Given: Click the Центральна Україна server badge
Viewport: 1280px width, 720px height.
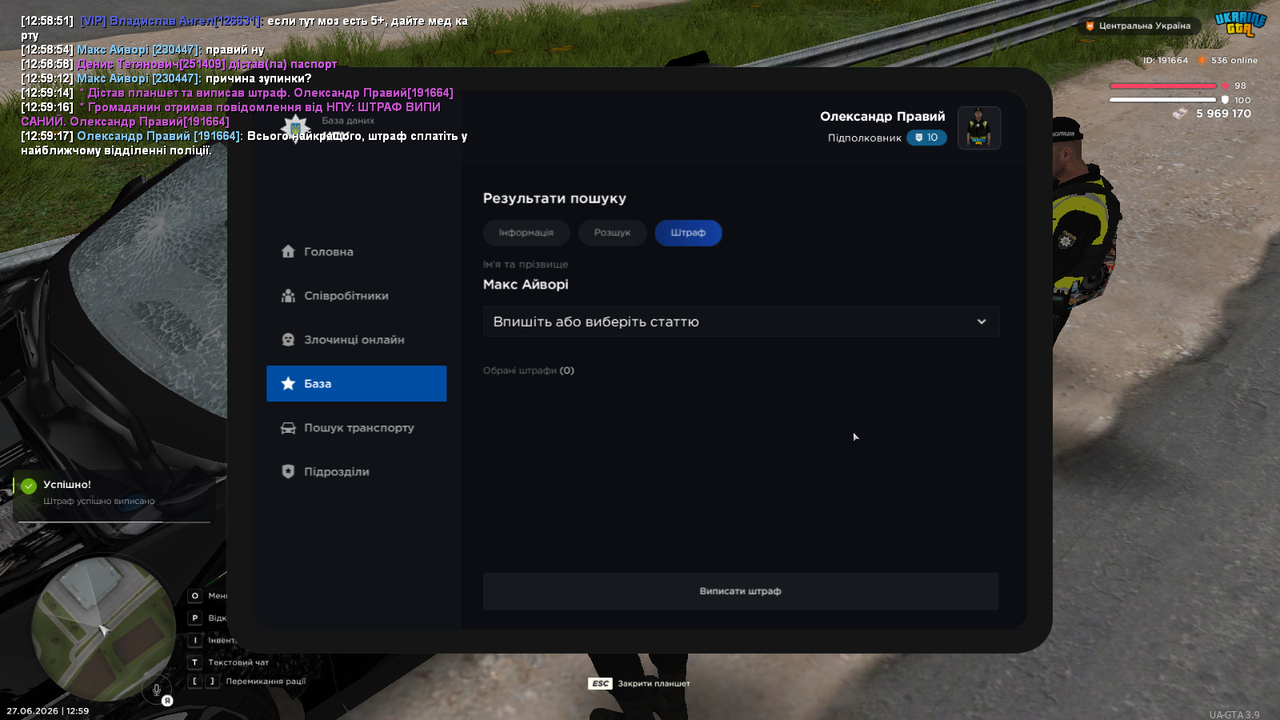Looking at the screenshot, I should tap(1138, 26).
